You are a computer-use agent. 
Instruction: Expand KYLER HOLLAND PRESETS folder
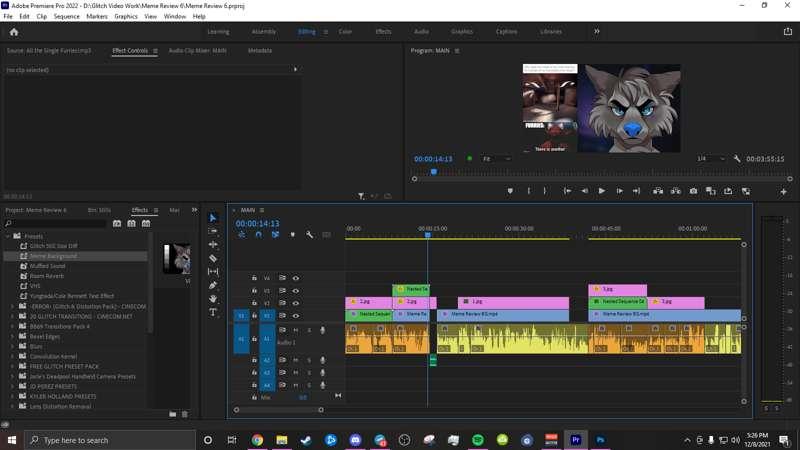pyautogui.click(x=12, y=396)
